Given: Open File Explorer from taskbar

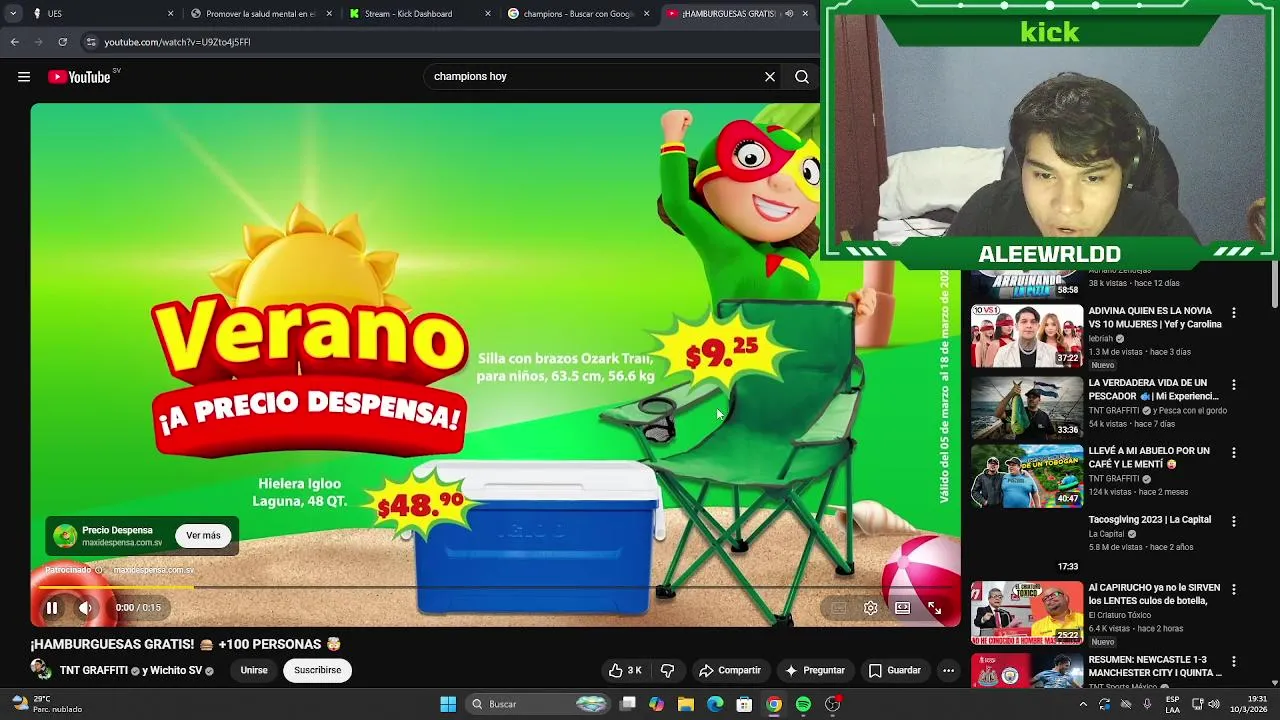Looking at the screenshot, I should pos(686,704).
